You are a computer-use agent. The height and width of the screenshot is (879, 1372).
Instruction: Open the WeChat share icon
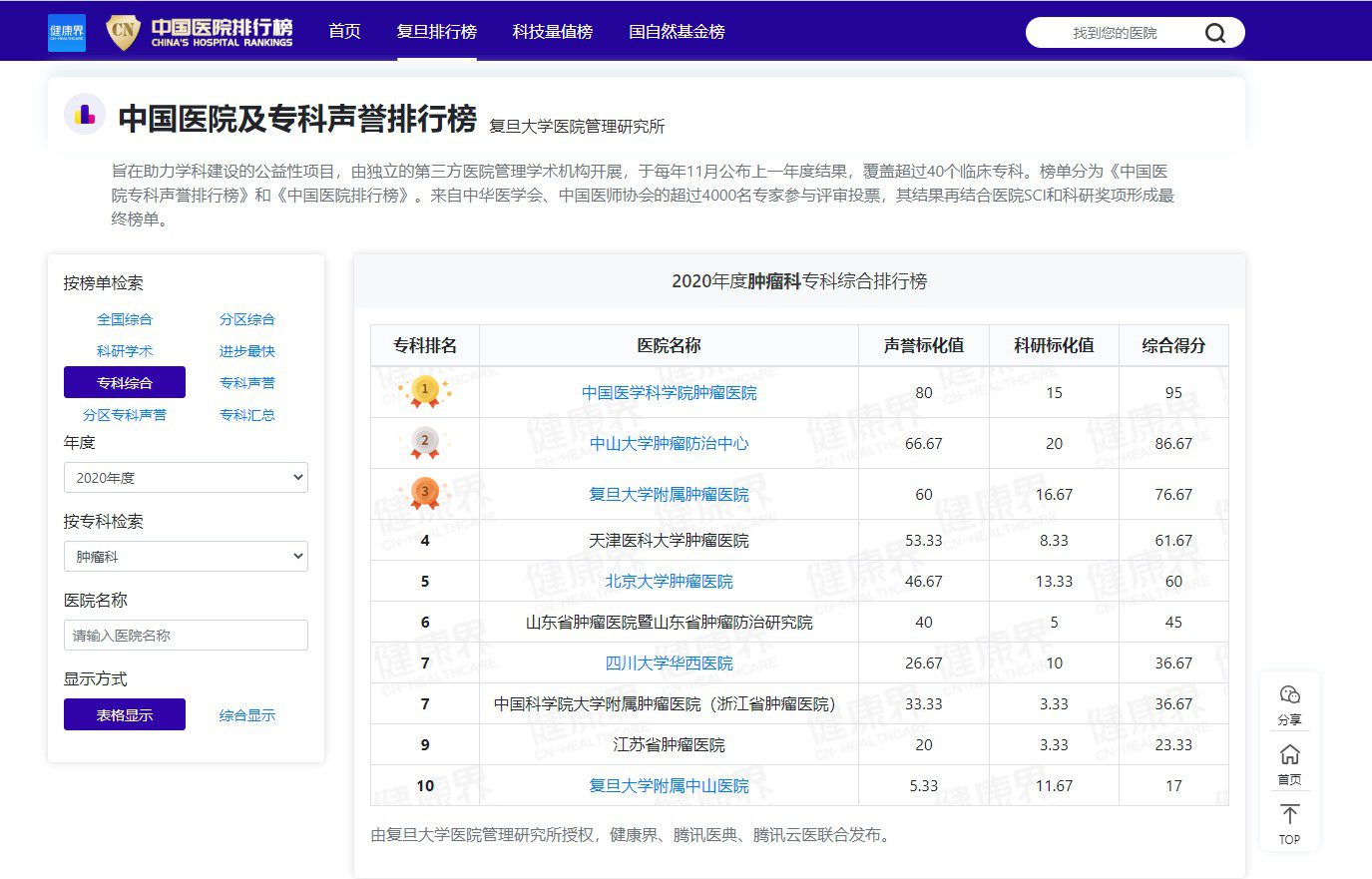pyautogui.click(x=1289, y=694)
